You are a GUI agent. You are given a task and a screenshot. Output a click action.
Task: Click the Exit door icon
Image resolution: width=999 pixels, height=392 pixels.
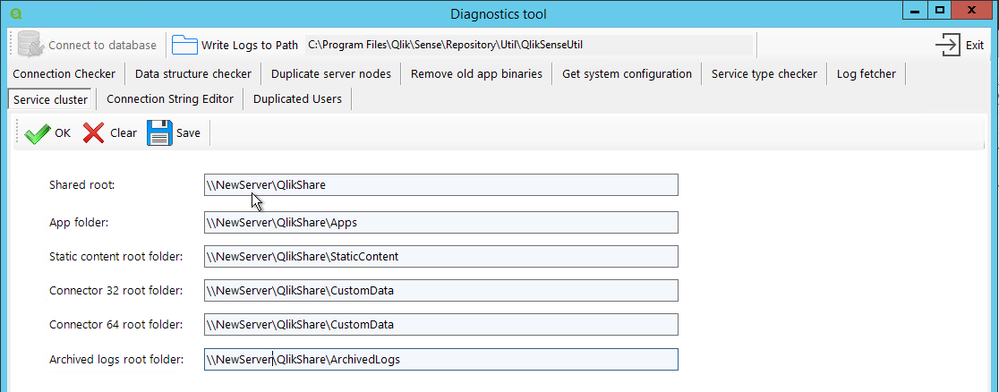948,45
